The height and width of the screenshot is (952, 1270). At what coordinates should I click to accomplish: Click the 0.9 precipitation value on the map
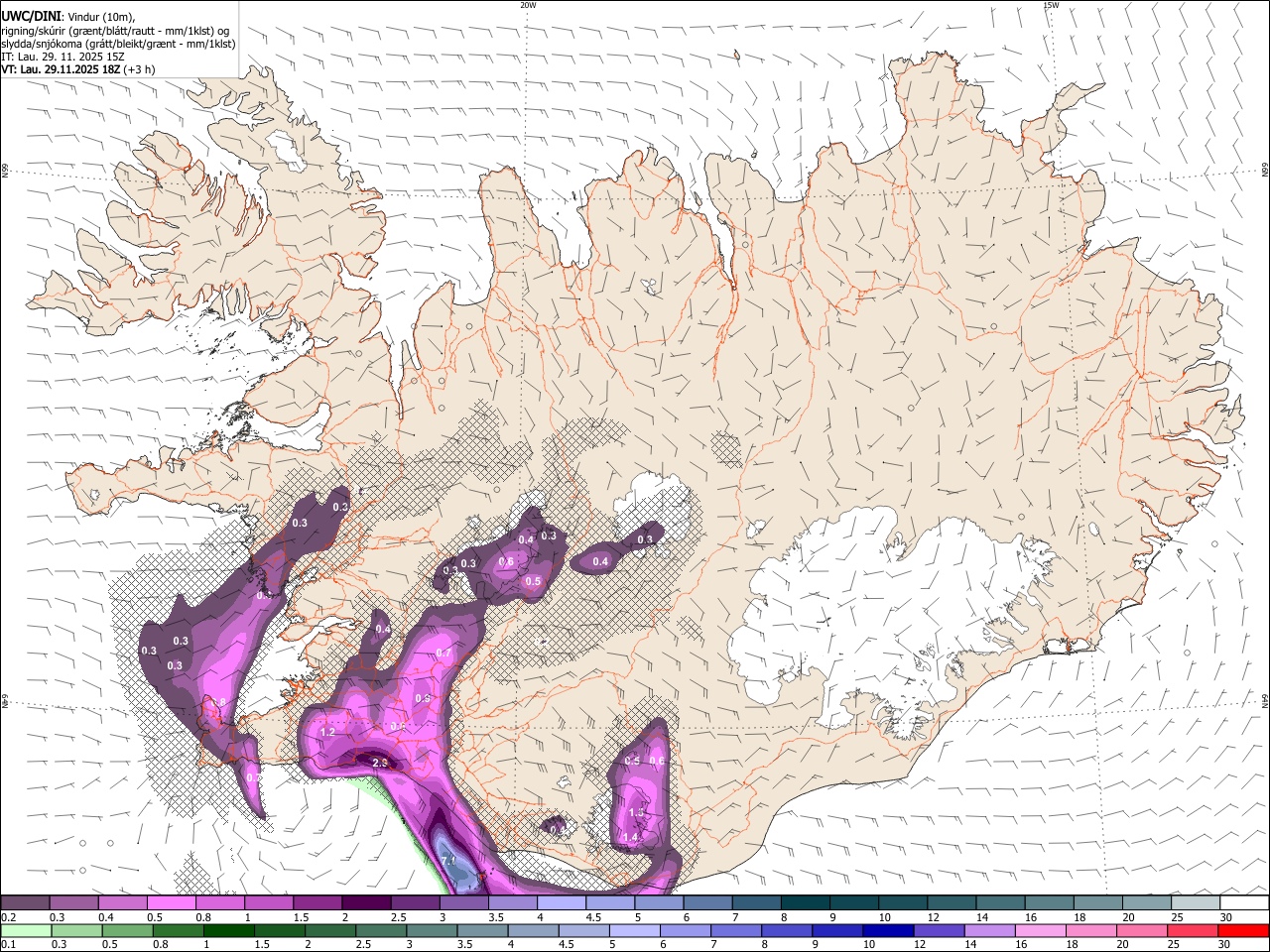click(423, 699)
